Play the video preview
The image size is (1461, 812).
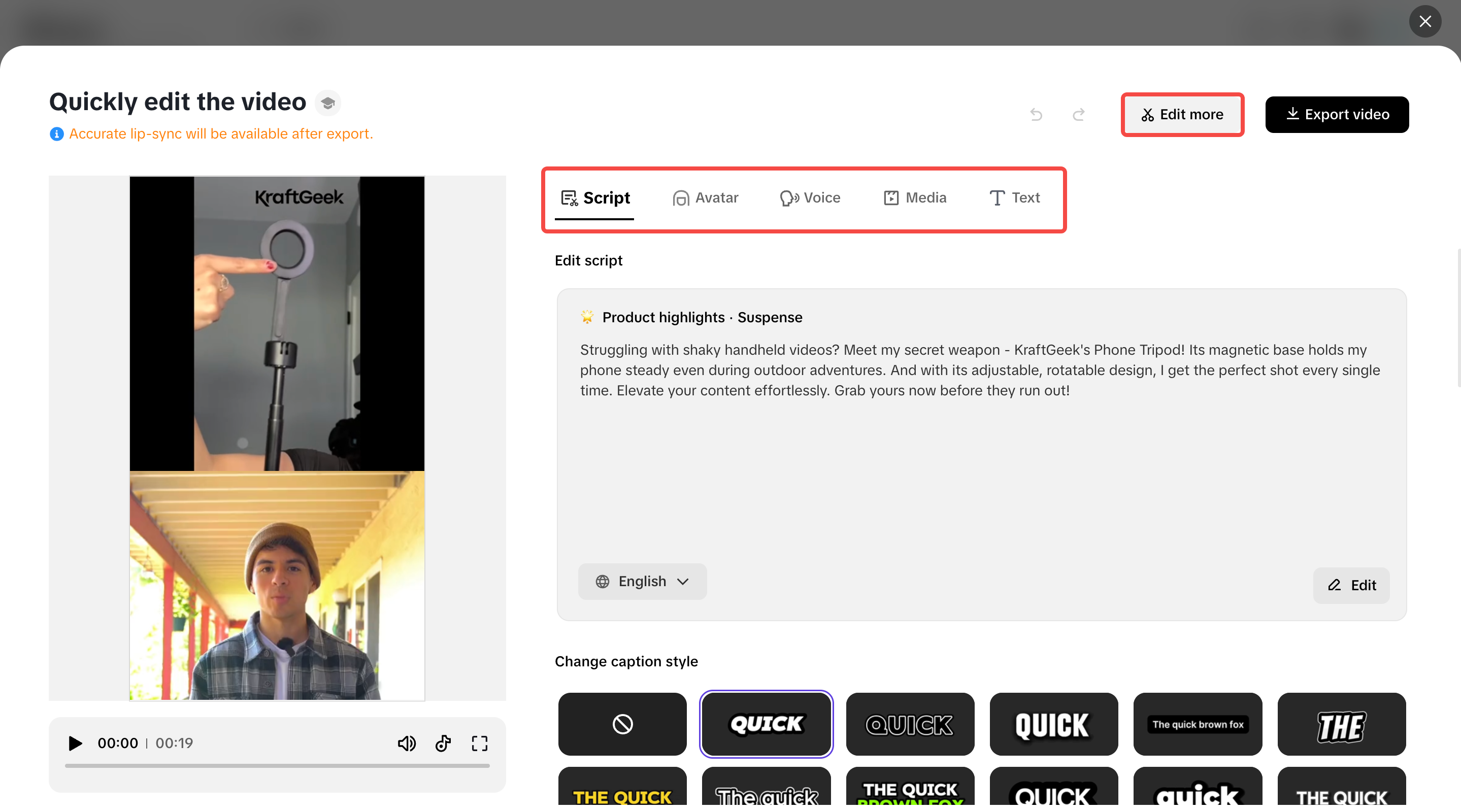coord(75,743)
